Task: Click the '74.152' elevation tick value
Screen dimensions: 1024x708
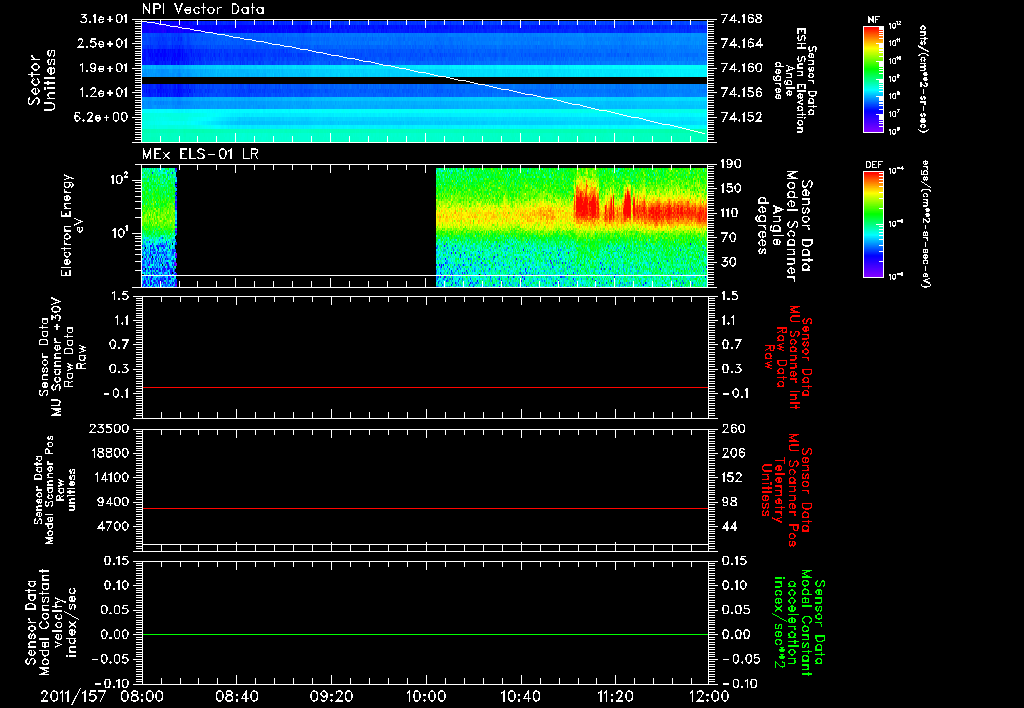Action: click(x=741, y=118)
